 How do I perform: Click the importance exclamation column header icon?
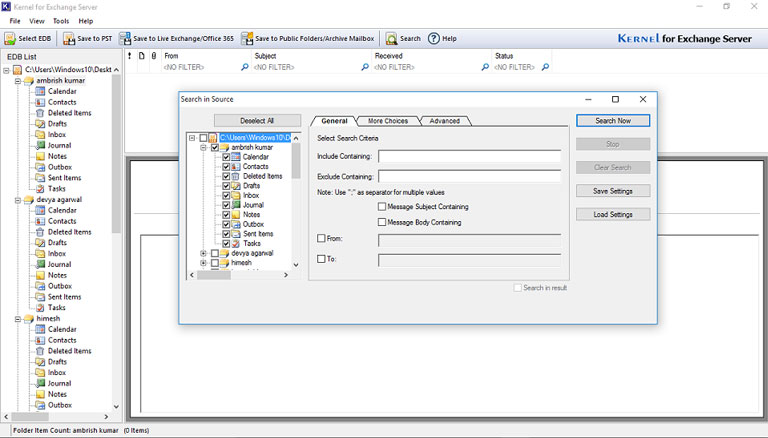(130, 56)
